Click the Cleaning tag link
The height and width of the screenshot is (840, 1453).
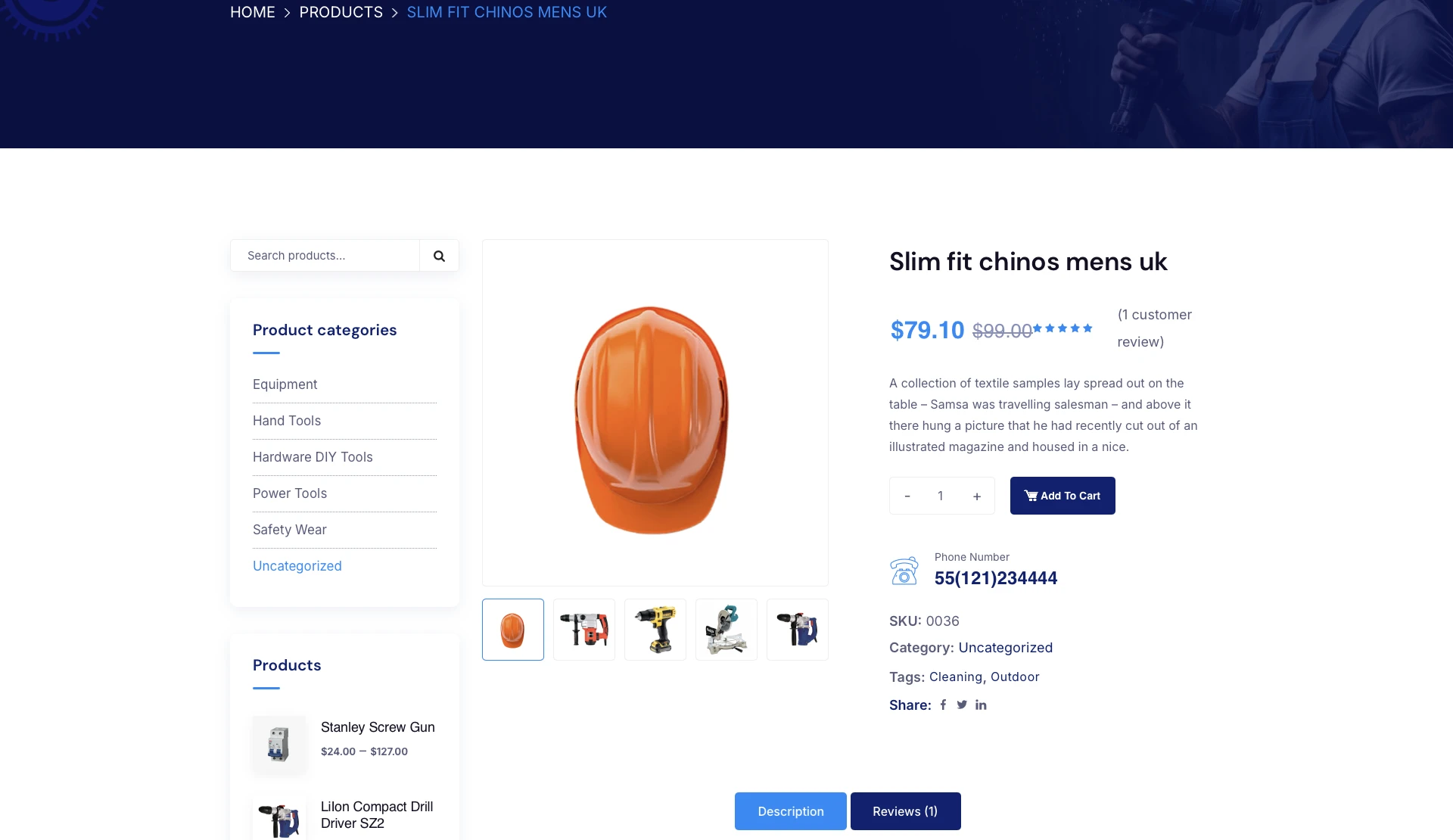click(956, 677)
